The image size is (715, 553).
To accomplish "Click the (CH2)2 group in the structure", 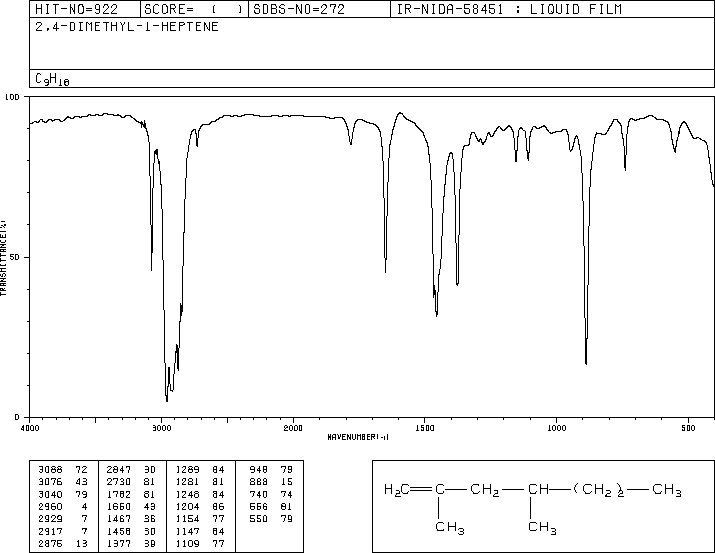I will tap(599, 490).
